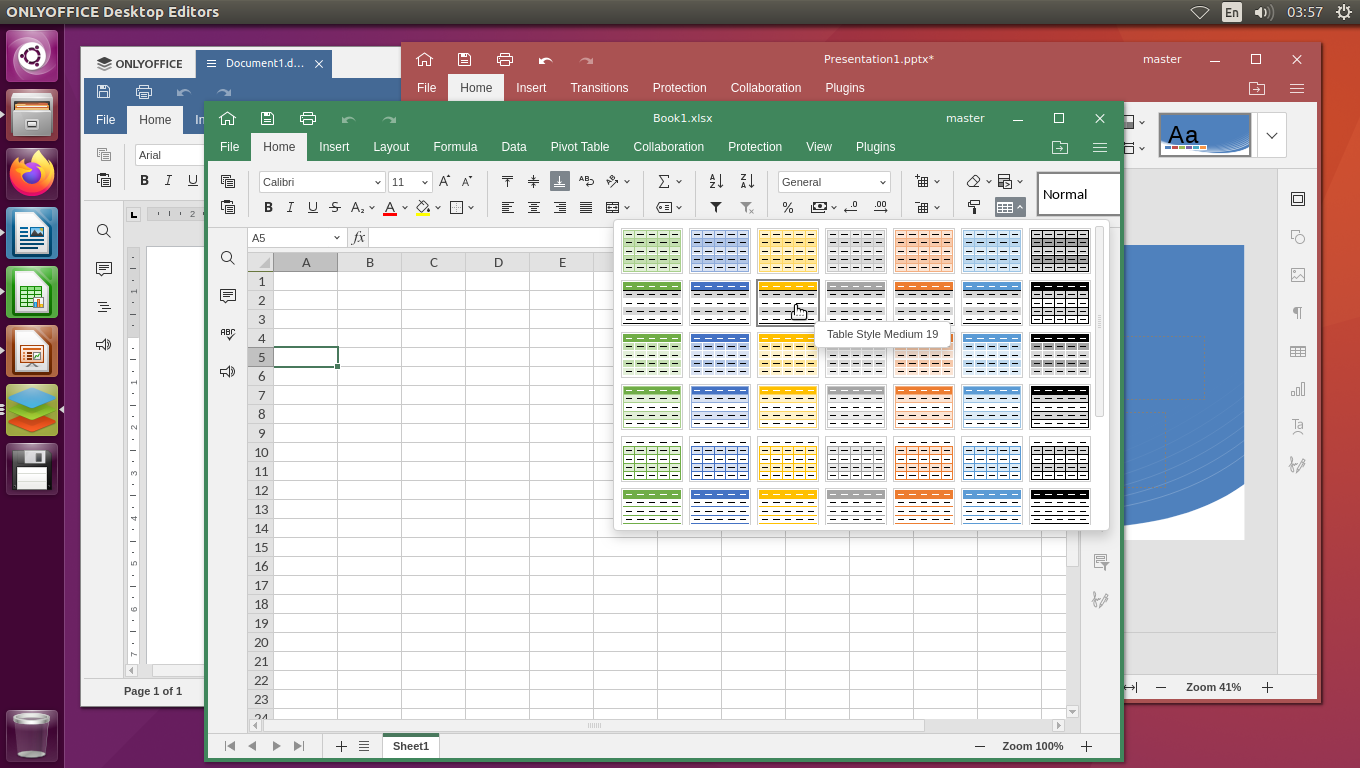Image resolution: width=1360 pixels, height=768 pixels.
Task: Switch to the Pivot Table tab
Action: point(580,147)
